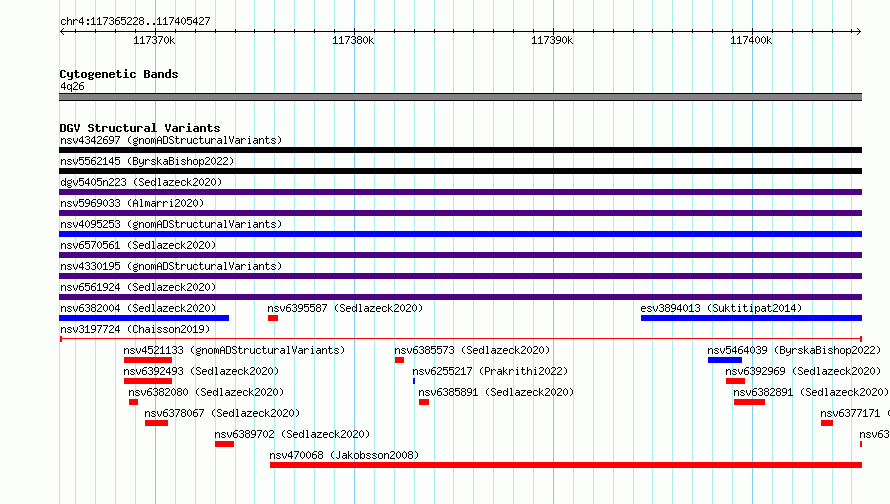Screen dimensions: 890x504
Task: Click the nsv6385891 small red bar
Action: pos(424,402)
